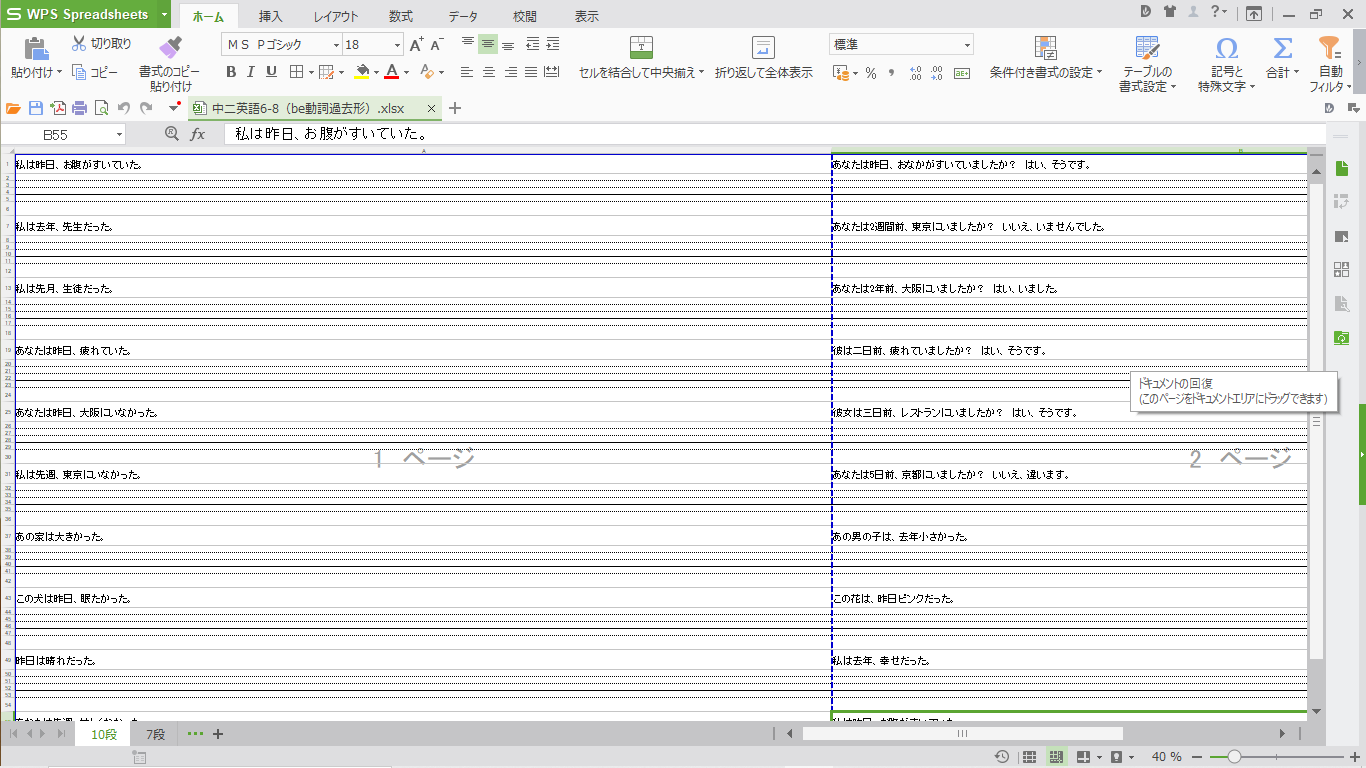1366x768 pixels.
Task: Click the zoom slider handle
Action: 1235,757
